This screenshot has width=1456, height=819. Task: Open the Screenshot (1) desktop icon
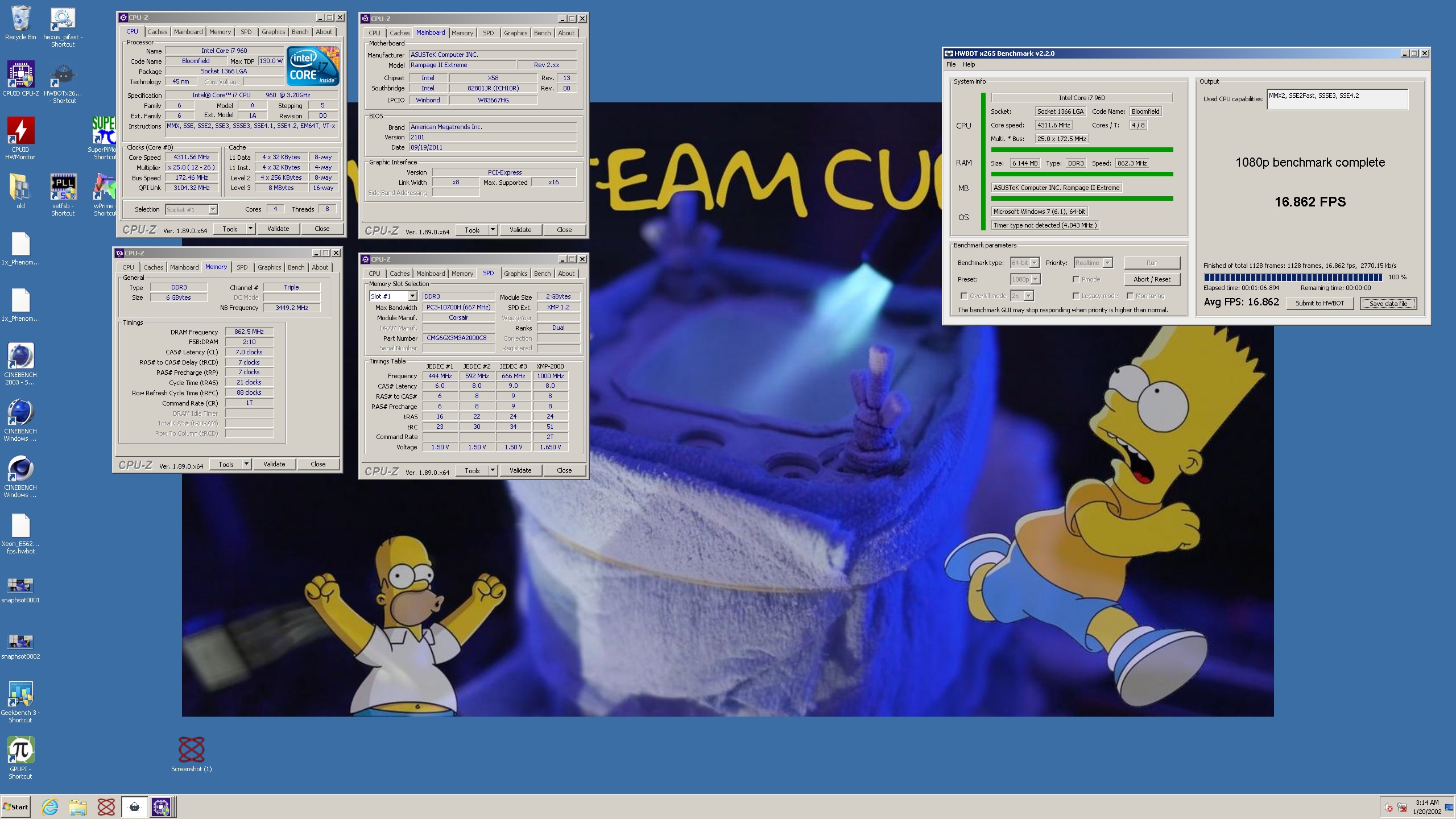pyautogui.click(x=192, y=754)
